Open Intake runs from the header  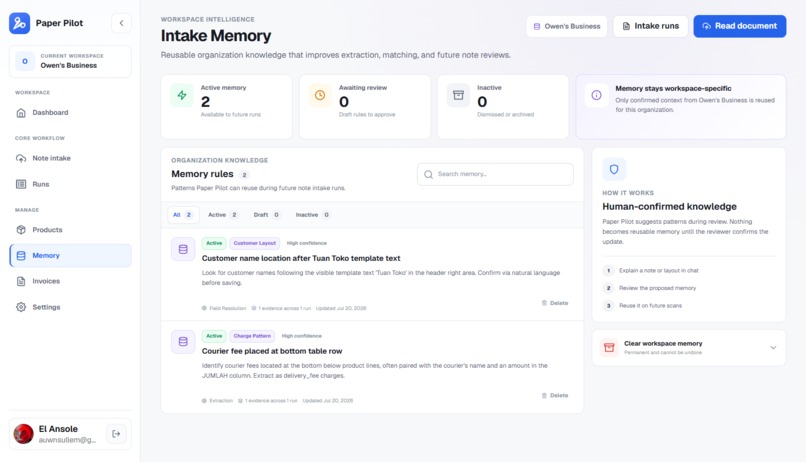pos(650,26)
